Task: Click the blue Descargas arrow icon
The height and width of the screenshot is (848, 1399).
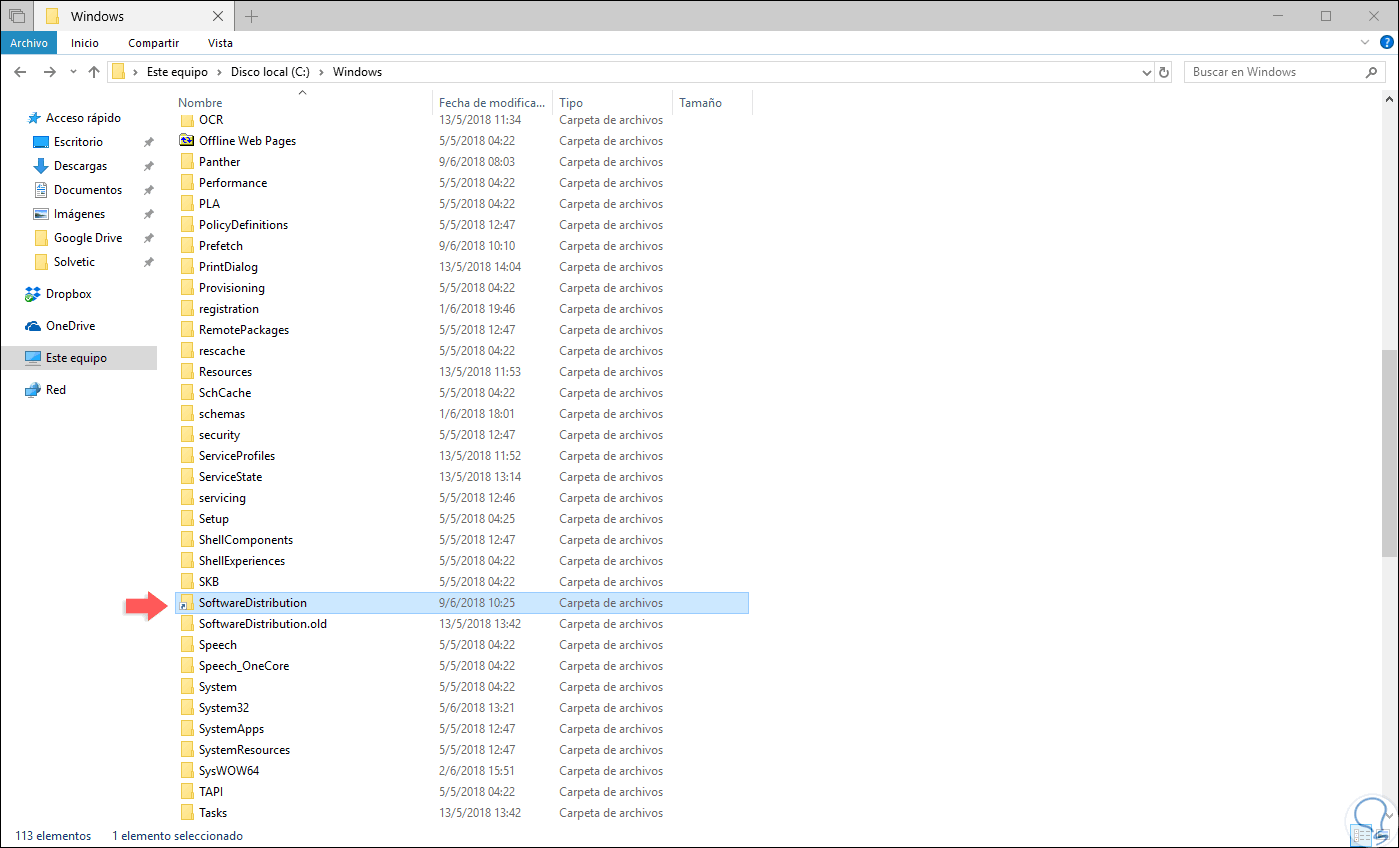Action: click(x=41, y=166)
